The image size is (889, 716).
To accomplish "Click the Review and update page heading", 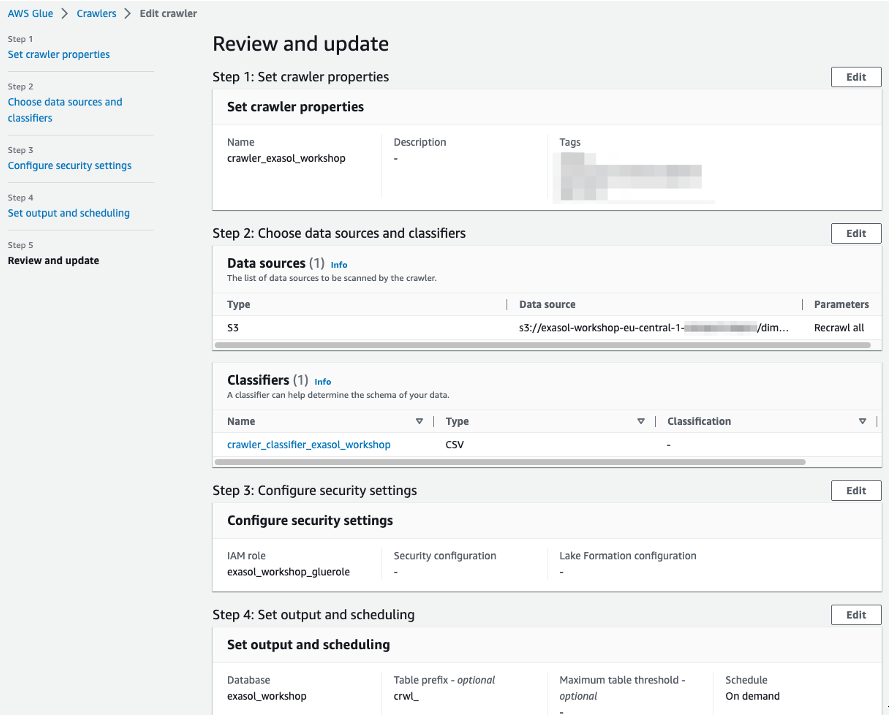I will coord(300,44).
